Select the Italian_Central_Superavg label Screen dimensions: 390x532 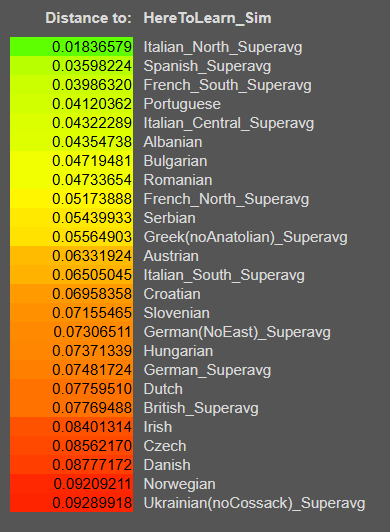pyautogui.click(x=229, y=123)
